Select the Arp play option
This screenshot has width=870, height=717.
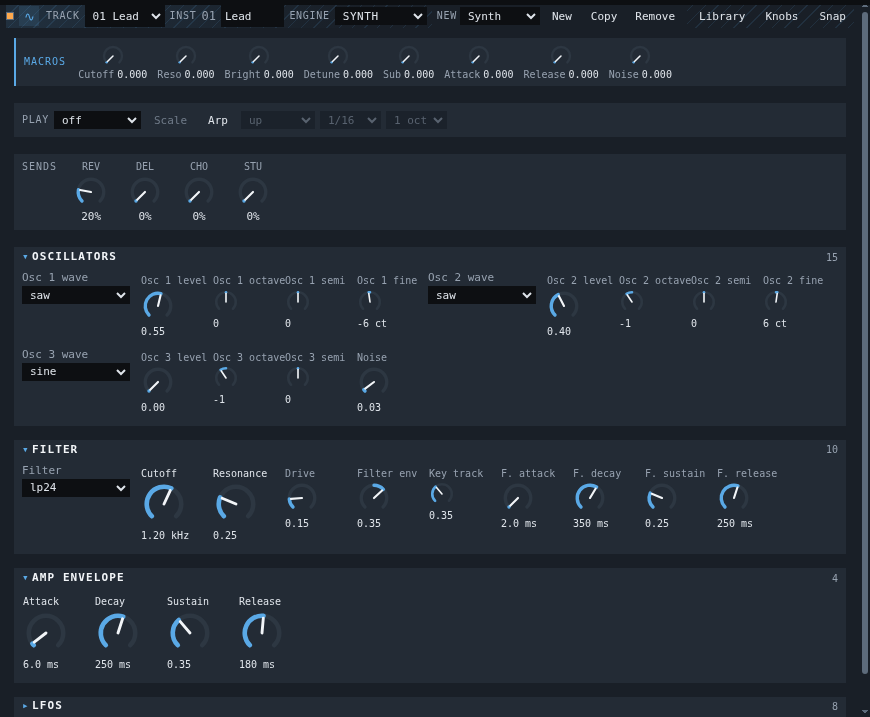pos(218,120)
